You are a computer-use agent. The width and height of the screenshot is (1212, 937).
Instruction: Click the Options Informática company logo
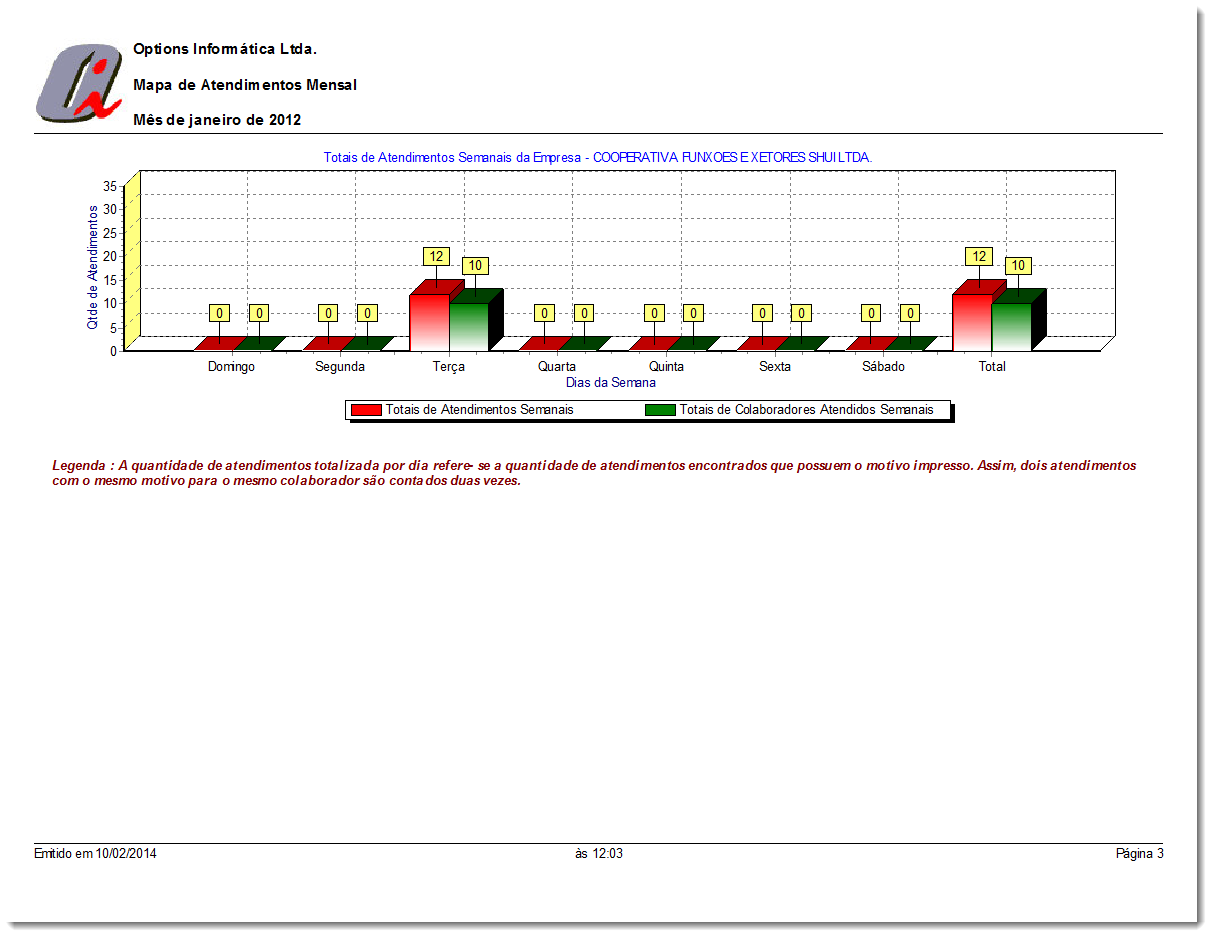point(79,82)
